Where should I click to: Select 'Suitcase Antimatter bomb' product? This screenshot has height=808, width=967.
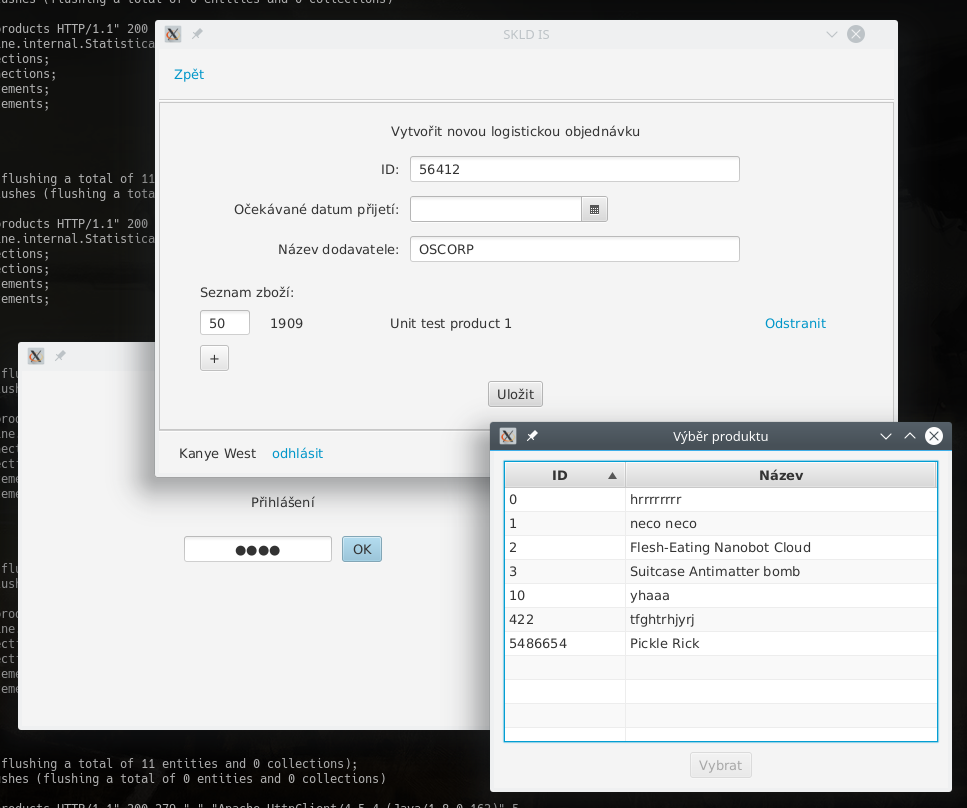[720, 572]
